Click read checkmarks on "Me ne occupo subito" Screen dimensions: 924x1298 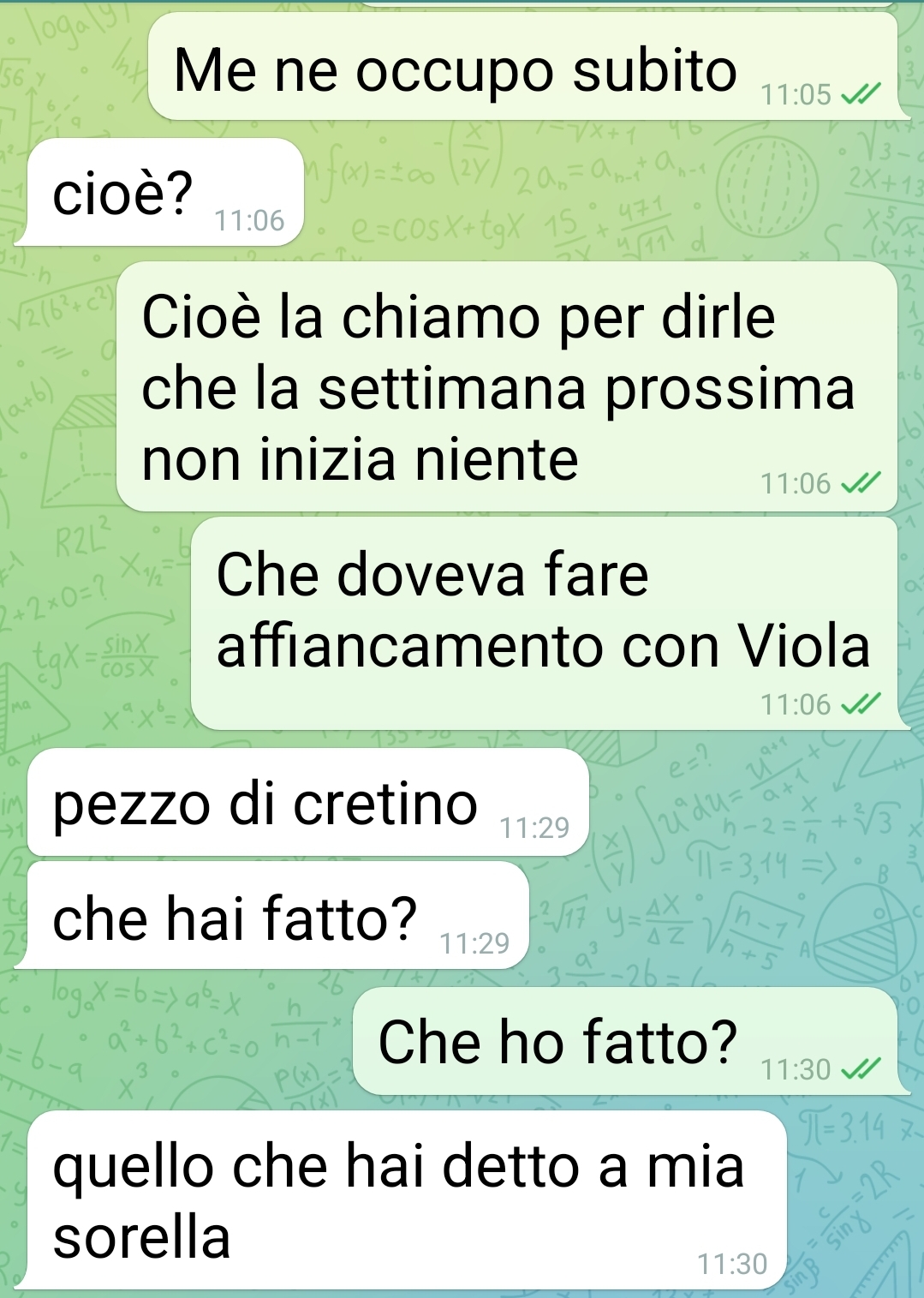861,95
